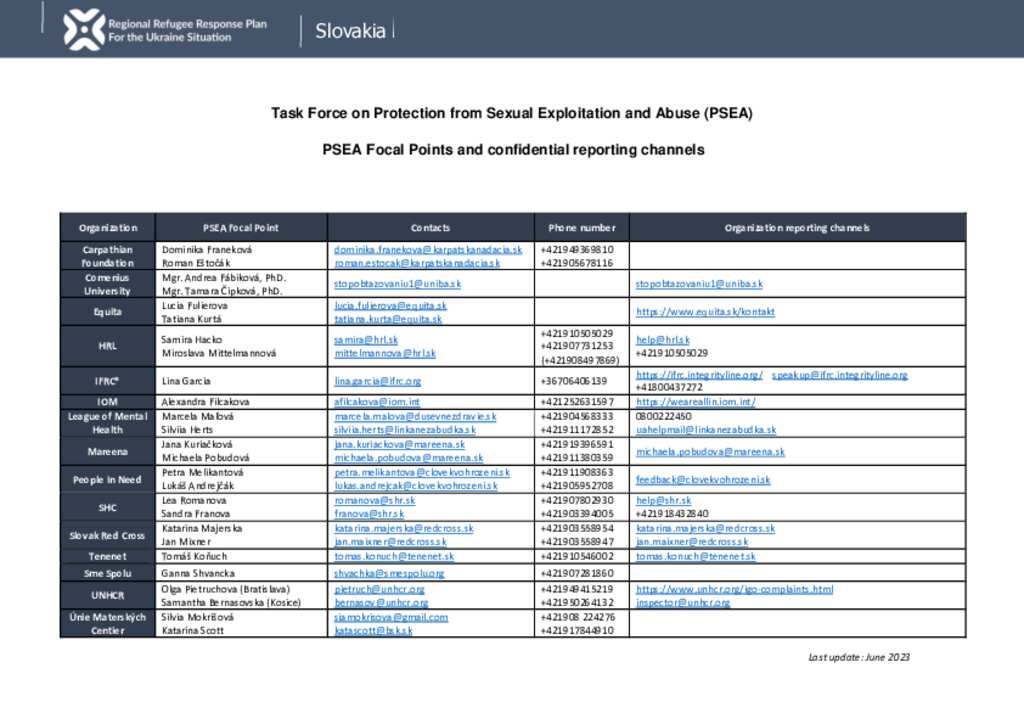This screenshot has height=724, width=1024.
Task: Open petra.melikantova email link
Action: (422, 473)
